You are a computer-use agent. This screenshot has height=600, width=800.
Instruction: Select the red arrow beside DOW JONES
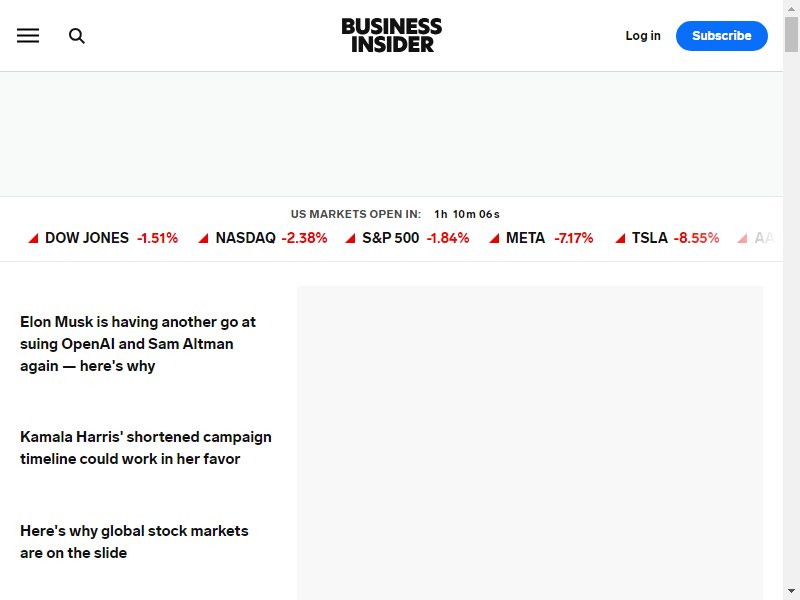(33, 238)
